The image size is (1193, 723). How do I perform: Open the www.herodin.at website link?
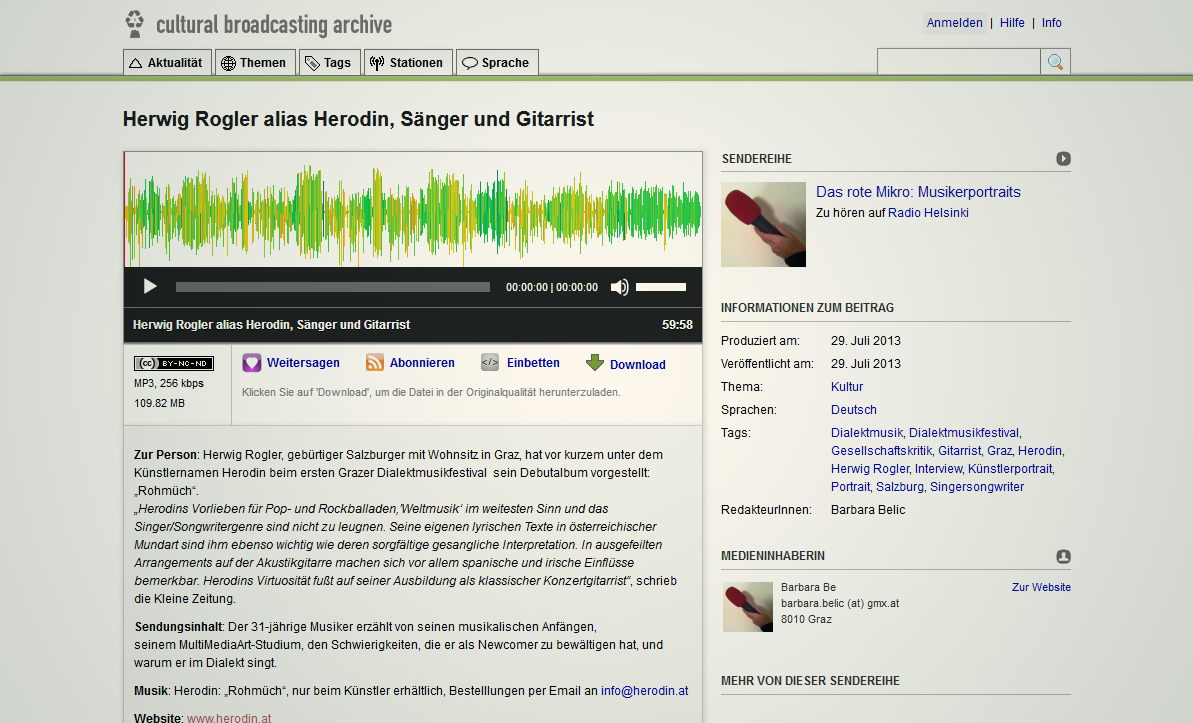click(x=229, y=718)
